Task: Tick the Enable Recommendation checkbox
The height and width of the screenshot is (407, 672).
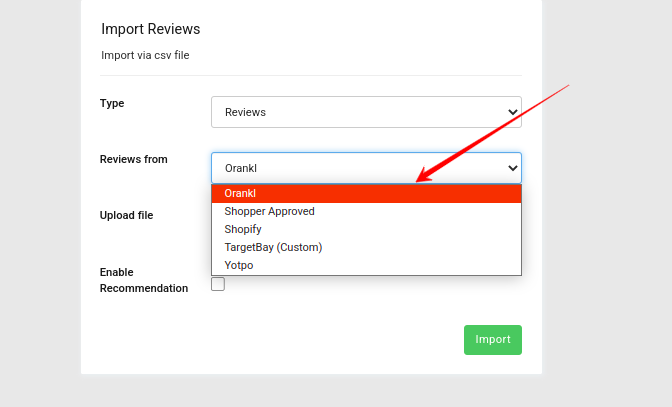Action: pos(218,284)
